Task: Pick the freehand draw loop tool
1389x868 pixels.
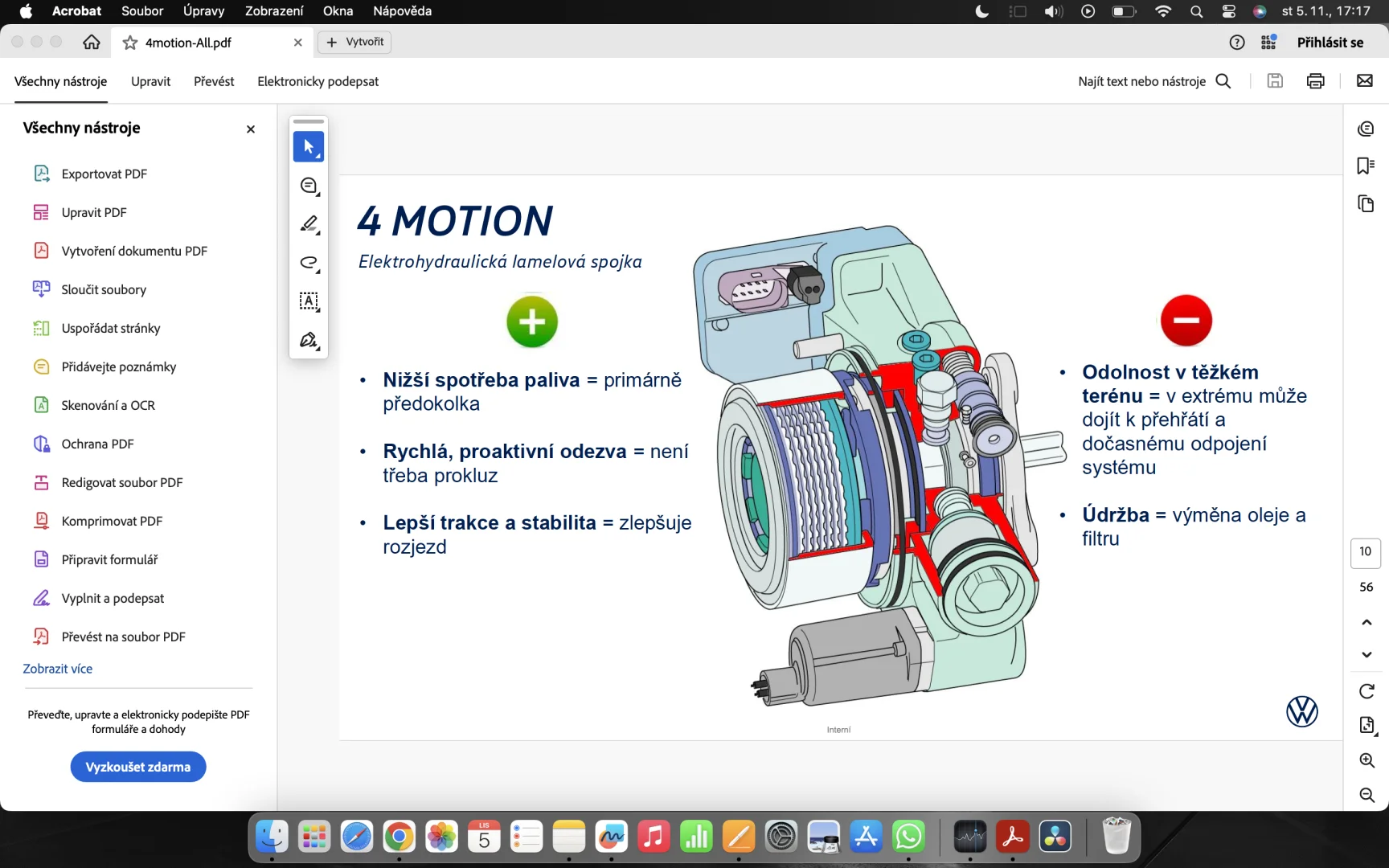Action: coord(309,263)
